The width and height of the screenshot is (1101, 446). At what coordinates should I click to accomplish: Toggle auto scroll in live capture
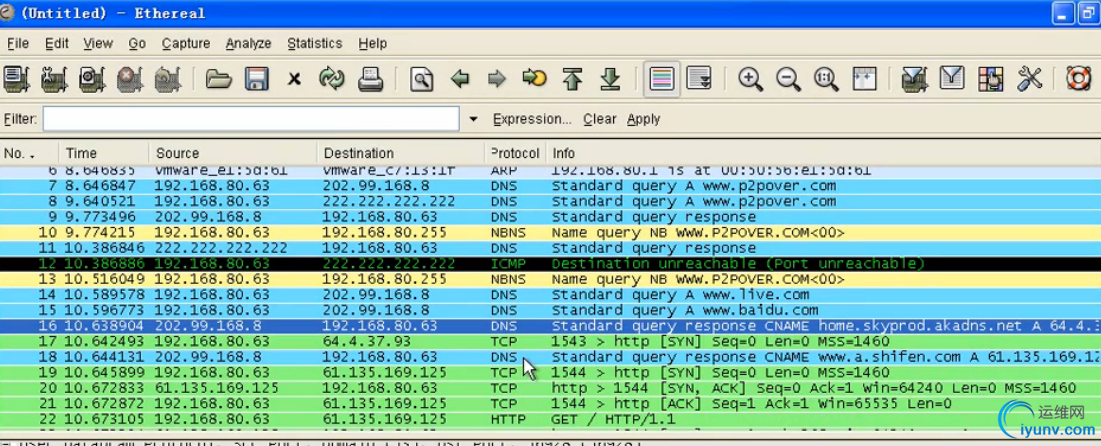tap(699, 79)
